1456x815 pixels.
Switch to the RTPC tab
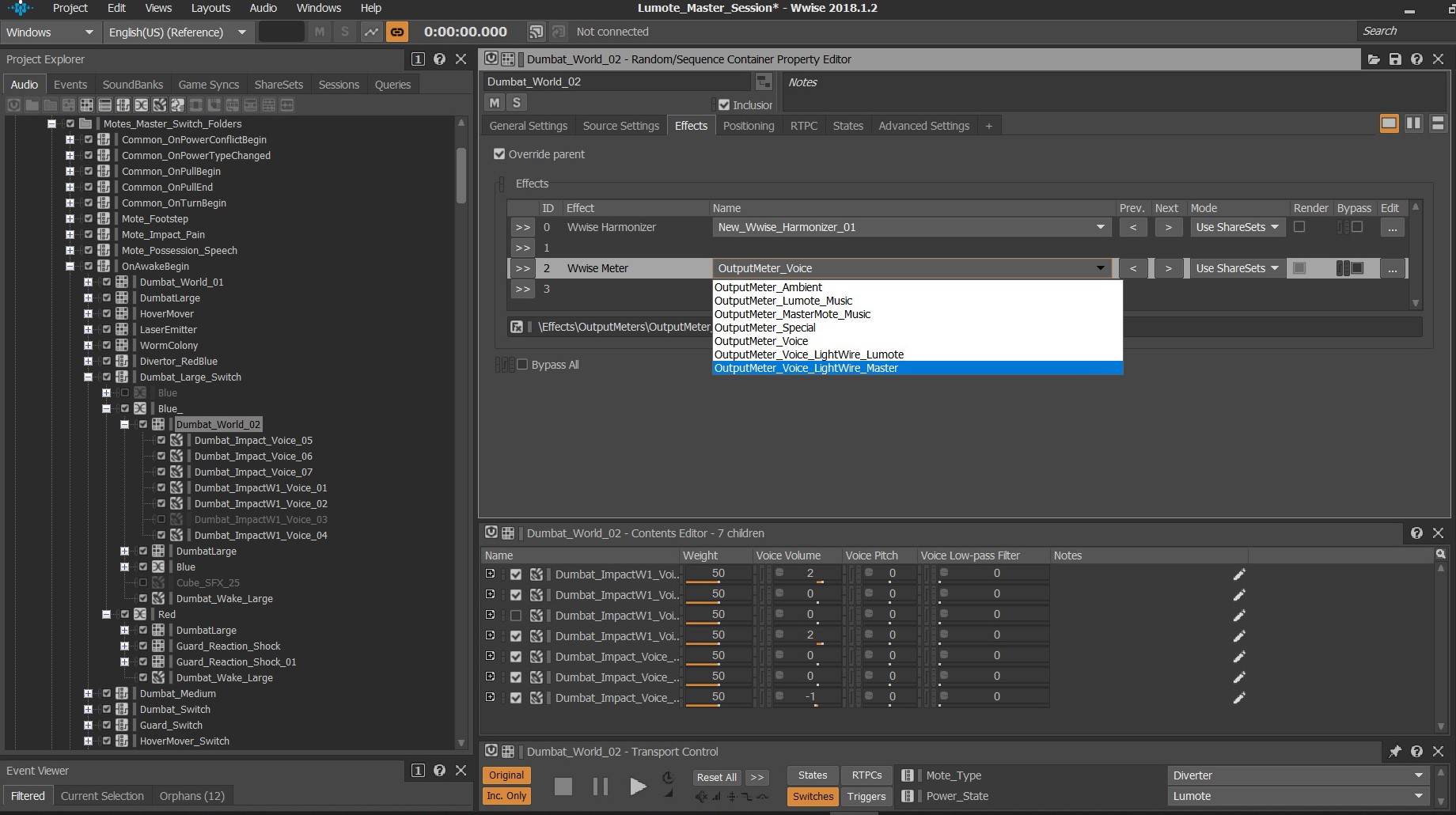tap(804, 126)
